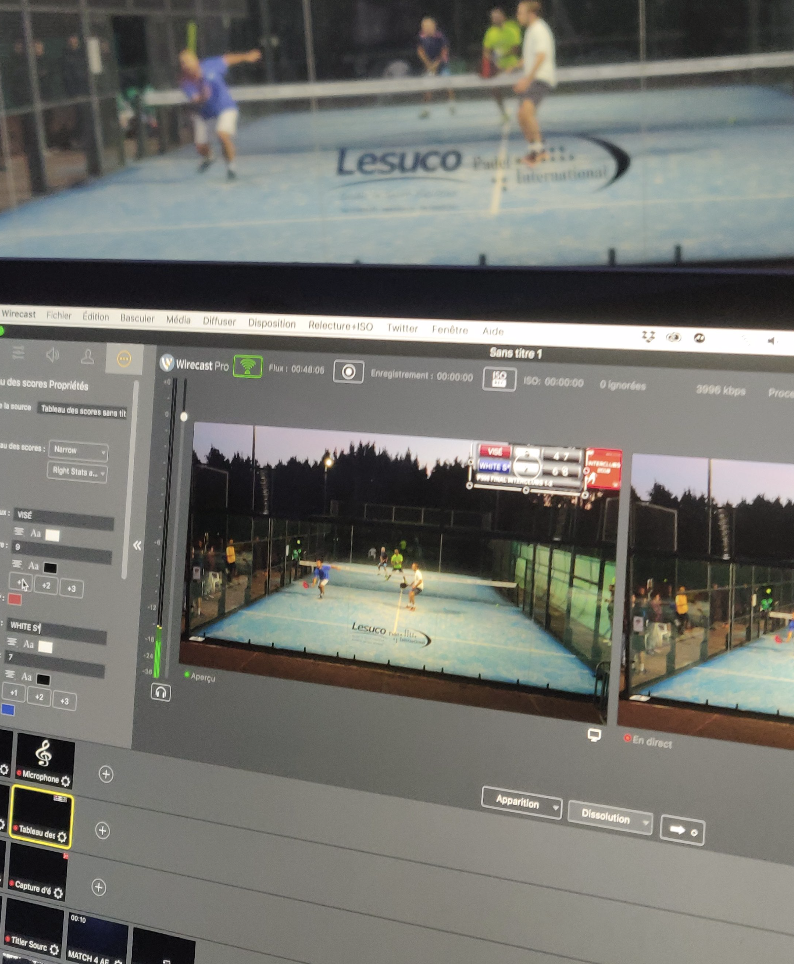Add +2 to the VISÉ team score
This screenshot has height=964, width=794.
point(46,585)
